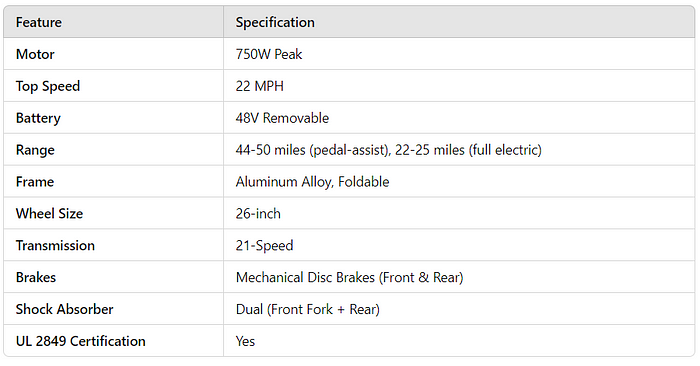Screen dimensions: 700x366
Task: Select the Motor row label
Action: tap(35, 54)
